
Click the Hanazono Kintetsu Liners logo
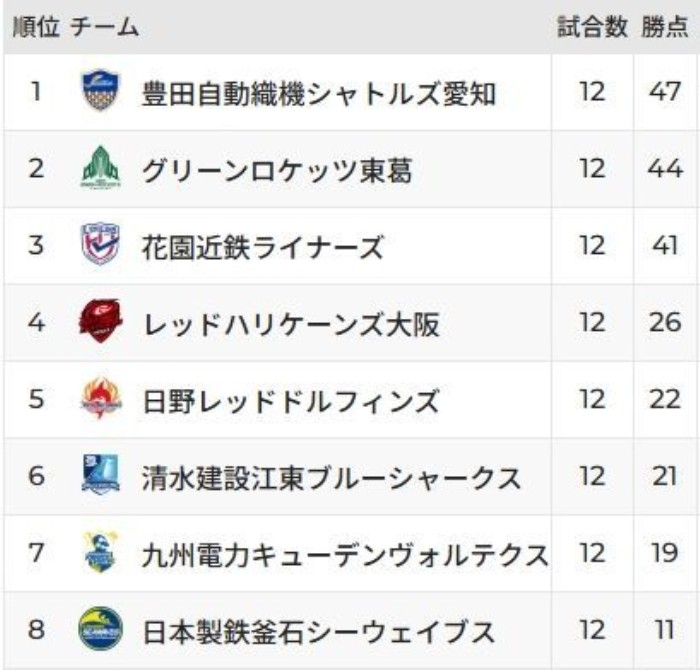pyautogui.click(x=101, y=244)
